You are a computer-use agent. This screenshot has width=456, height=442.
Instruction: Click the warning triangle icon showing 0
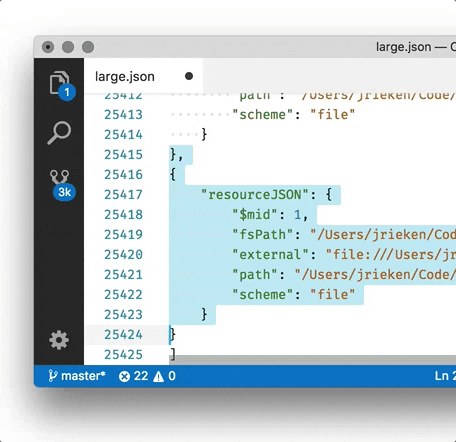coord(158,376)
